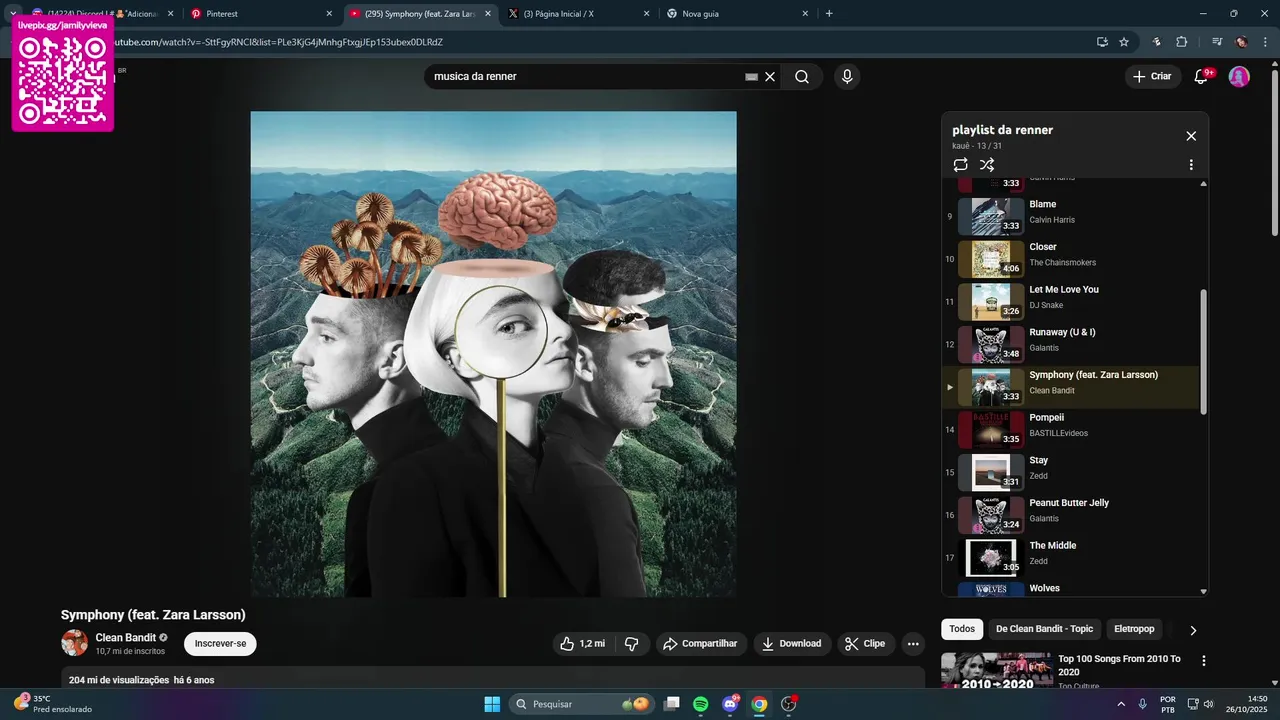This screenshot has height=720, width=1280.
Task: Open the Clean Bandit channel name link
Action: click(x=126, y=638)
